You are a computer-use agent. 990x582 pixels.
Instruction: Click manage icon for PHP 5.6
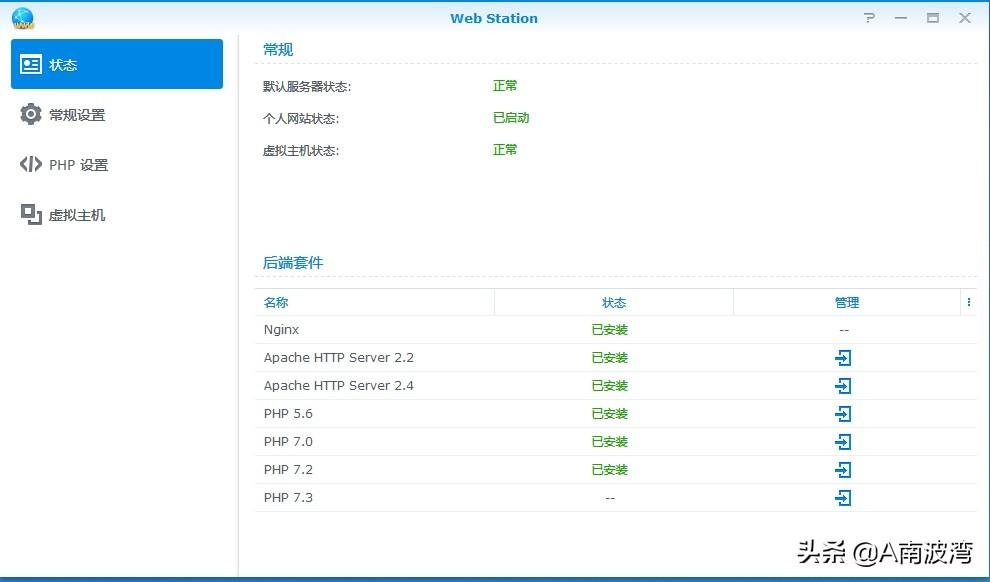(843, 414)
